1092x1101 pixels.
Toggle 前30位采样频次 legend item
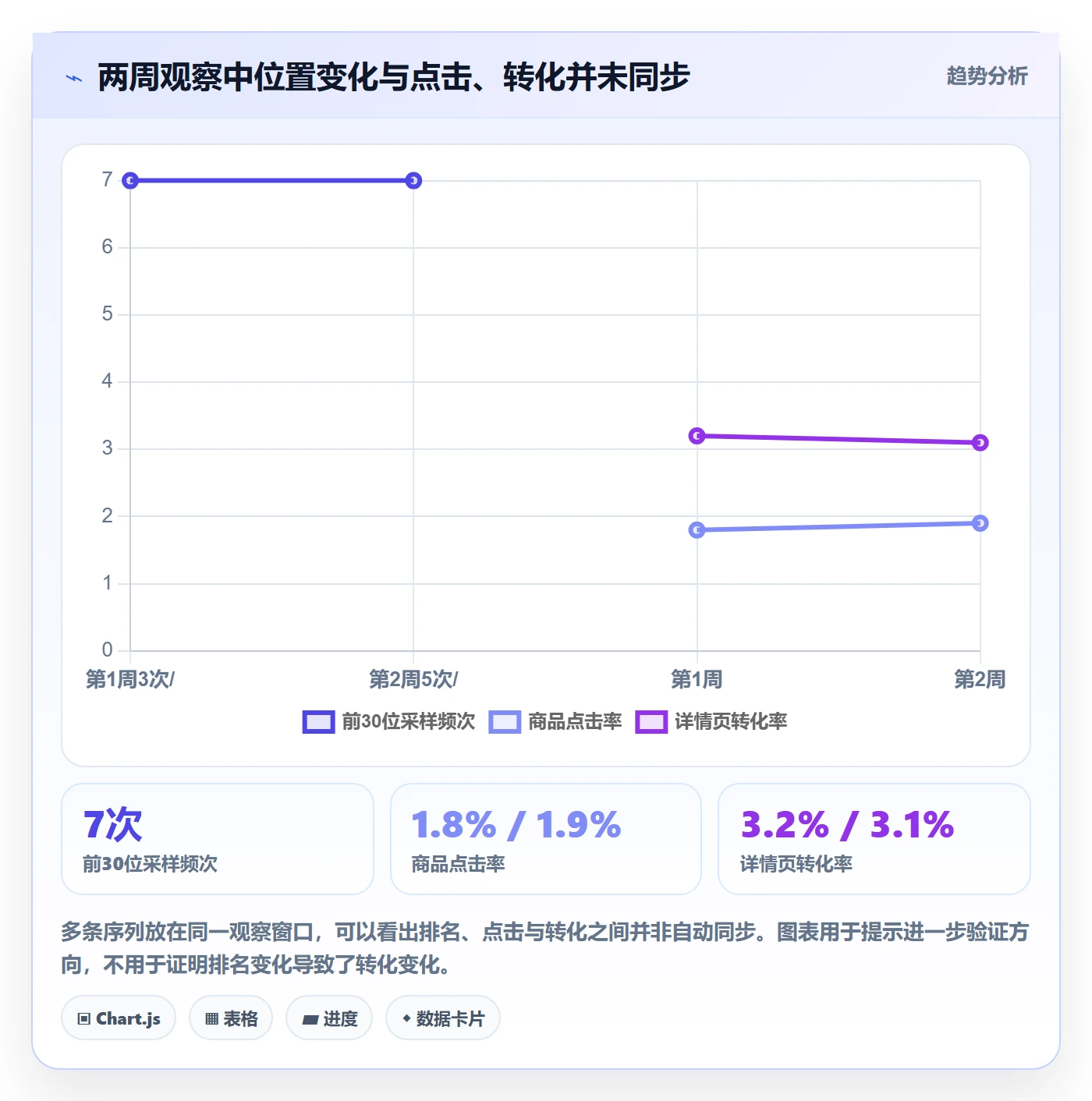tap(388, 722)
